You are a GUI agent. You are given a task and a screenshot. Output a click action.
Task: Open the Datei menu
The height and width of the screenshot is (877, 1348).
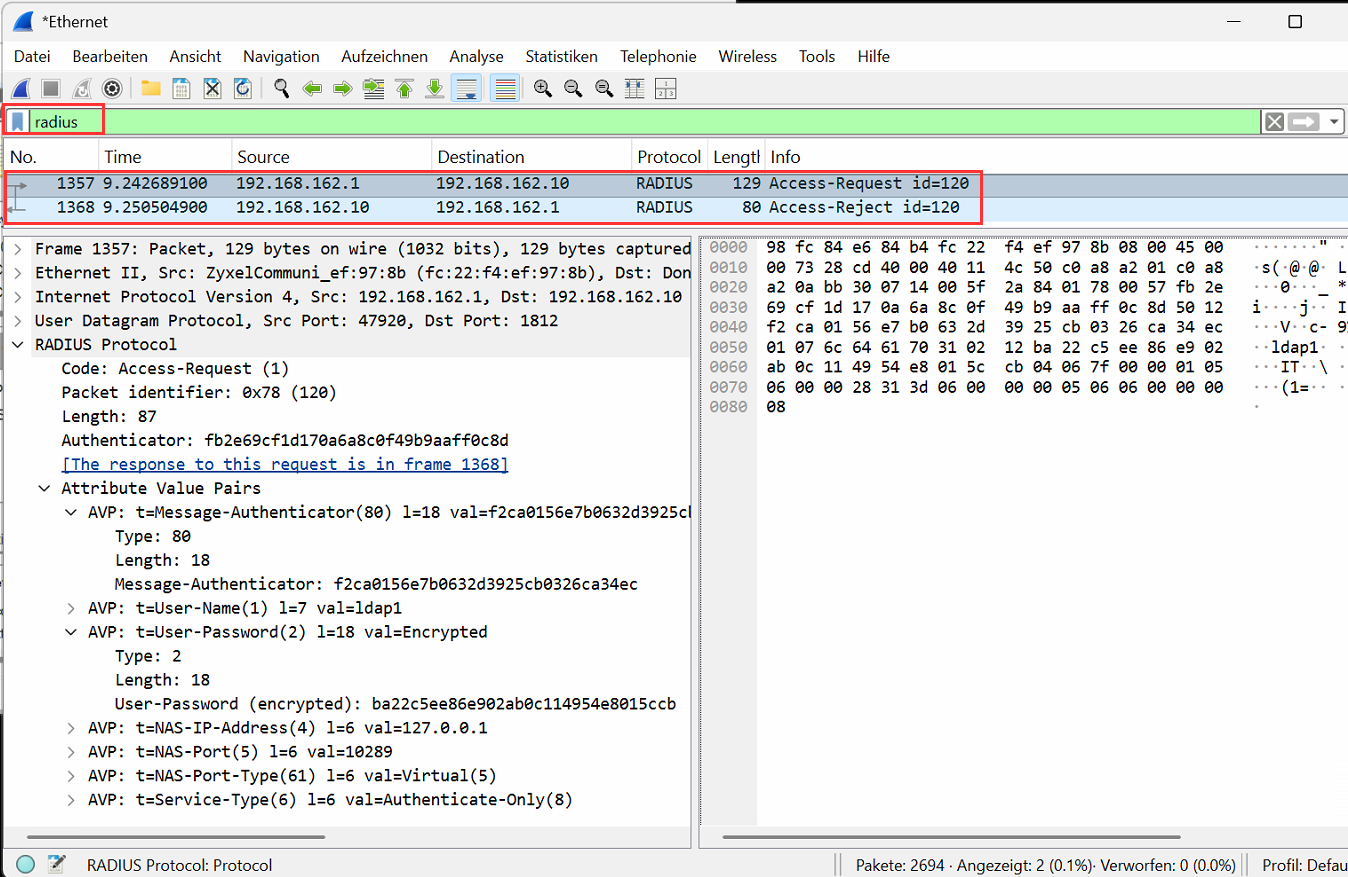(32, 56)
